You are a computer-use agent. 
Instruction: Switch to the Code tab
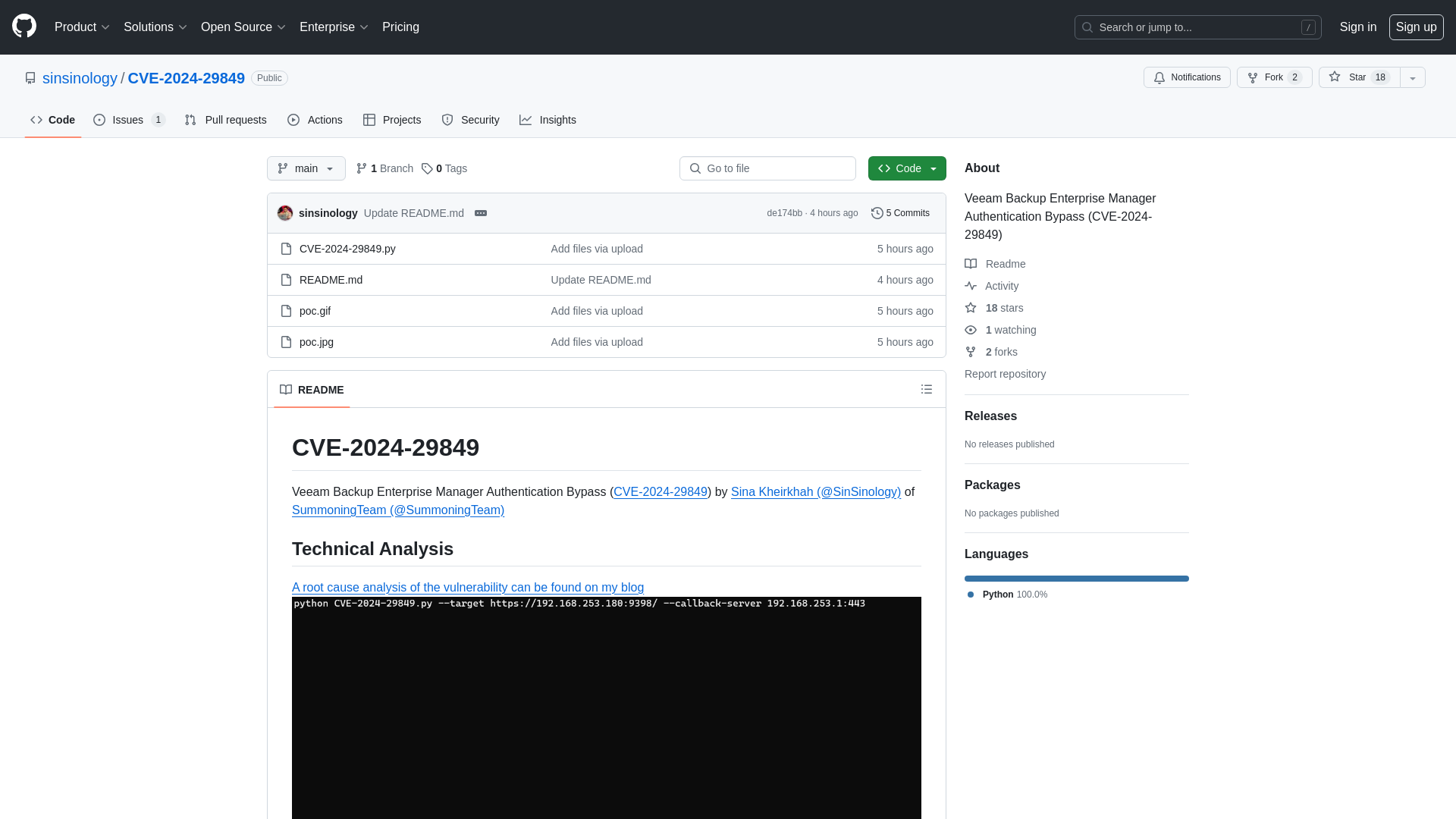coord(53,119)
